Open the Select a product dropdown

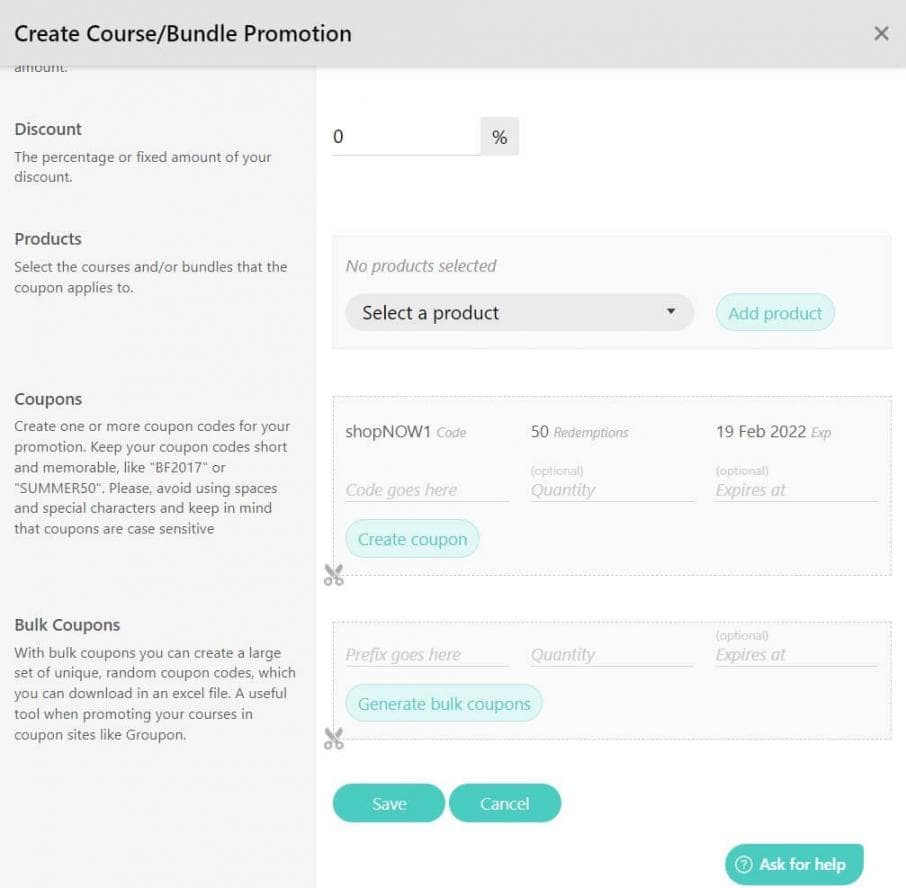coord(519,313)
